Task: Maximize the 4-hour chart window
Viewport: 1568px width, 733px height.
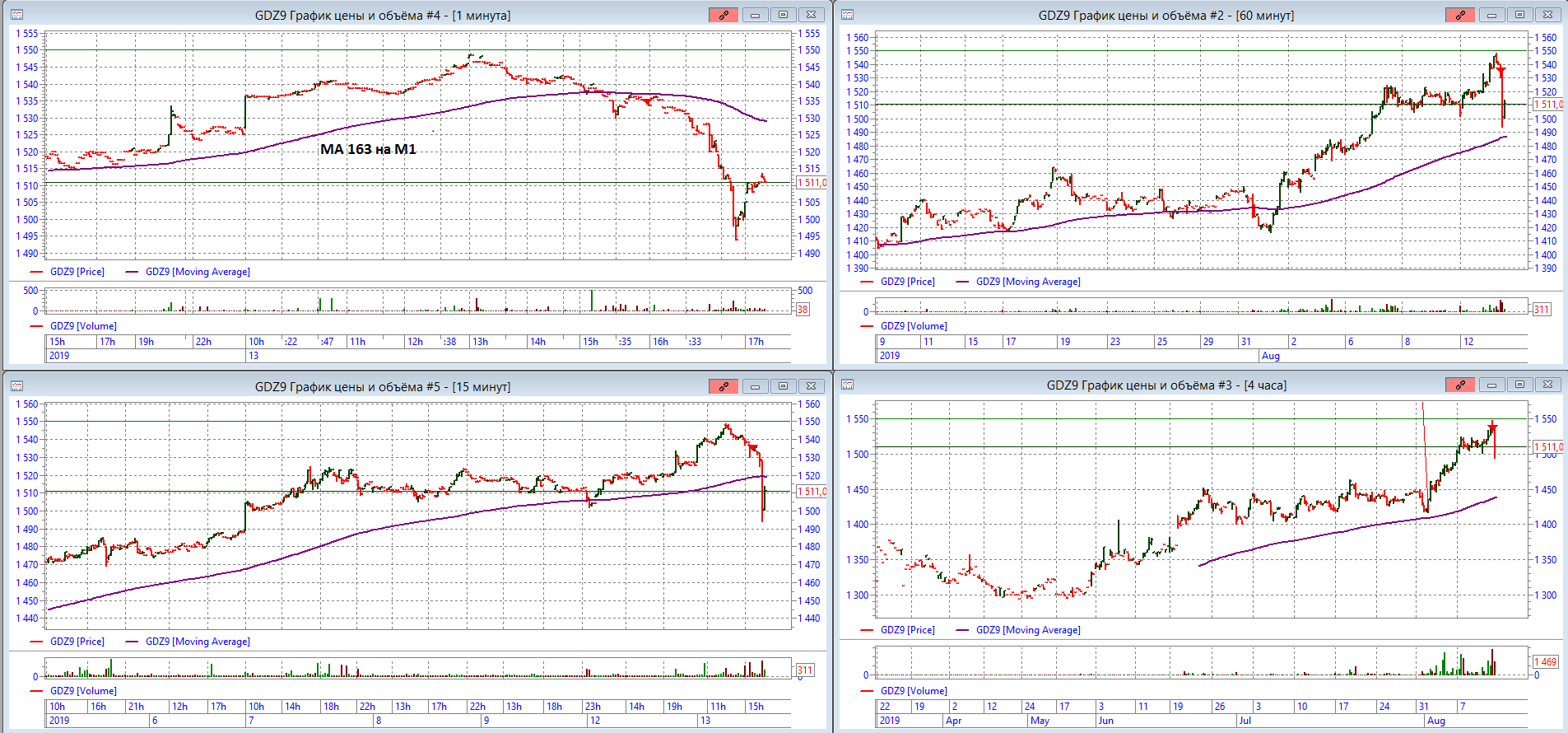Action: pyautogui.click(x=1519, y=385)
